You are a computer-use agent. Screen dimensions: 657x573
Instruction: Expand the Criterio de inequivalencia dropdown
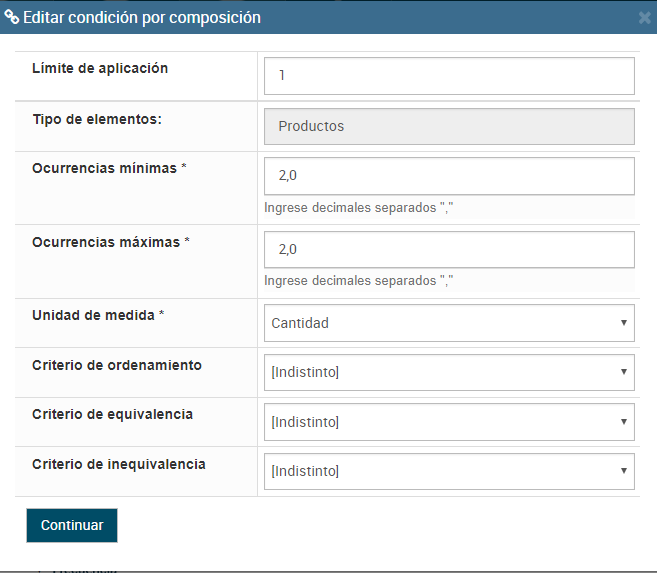(449, 471)
